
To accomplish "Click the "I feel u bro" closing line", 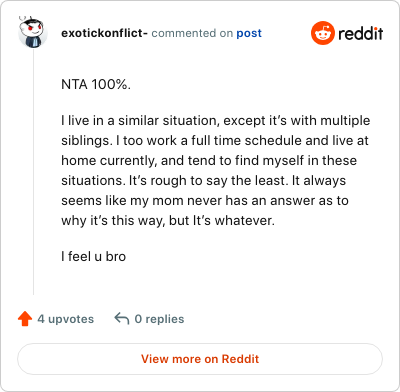I will point(93,256).
